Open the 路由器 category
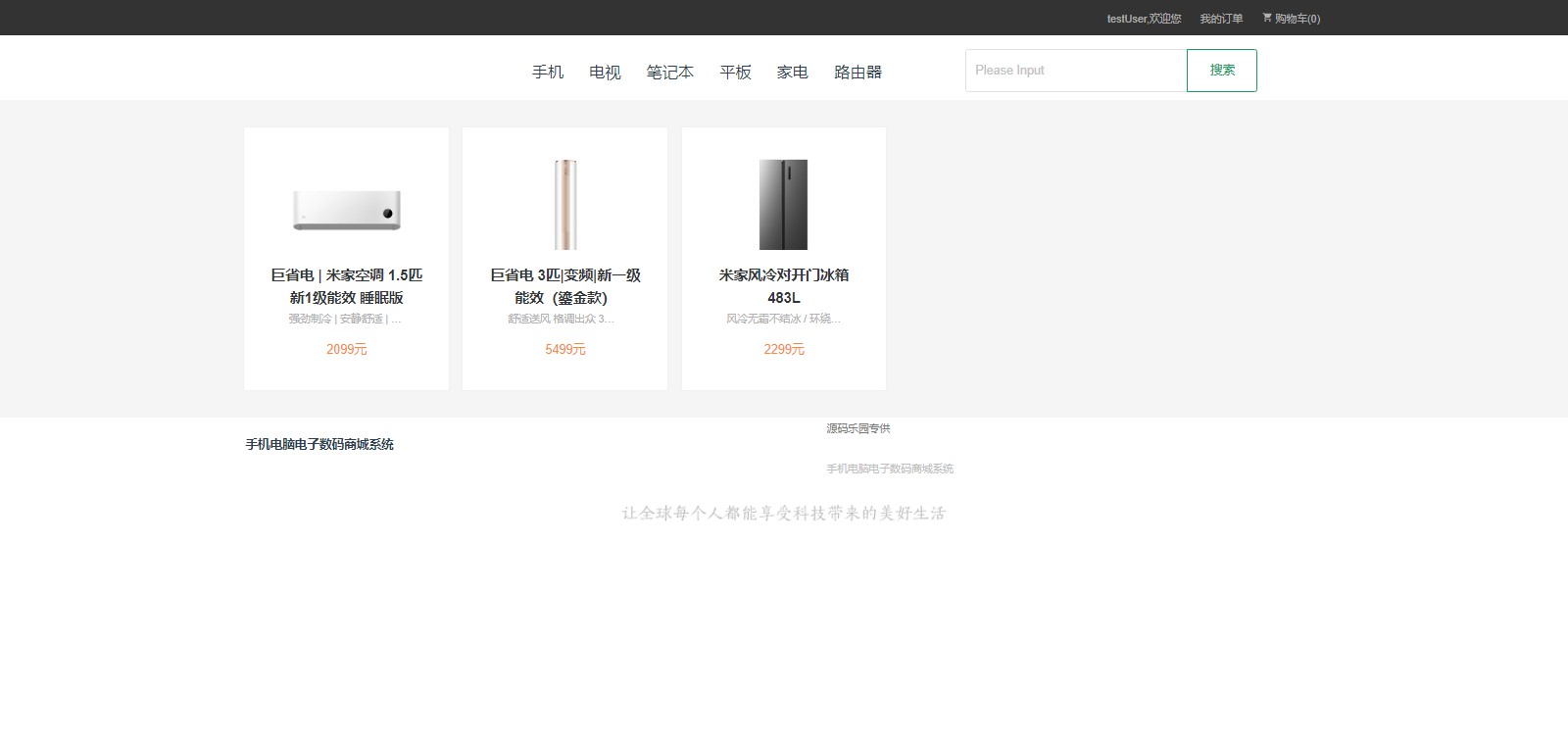 (857, 73)
